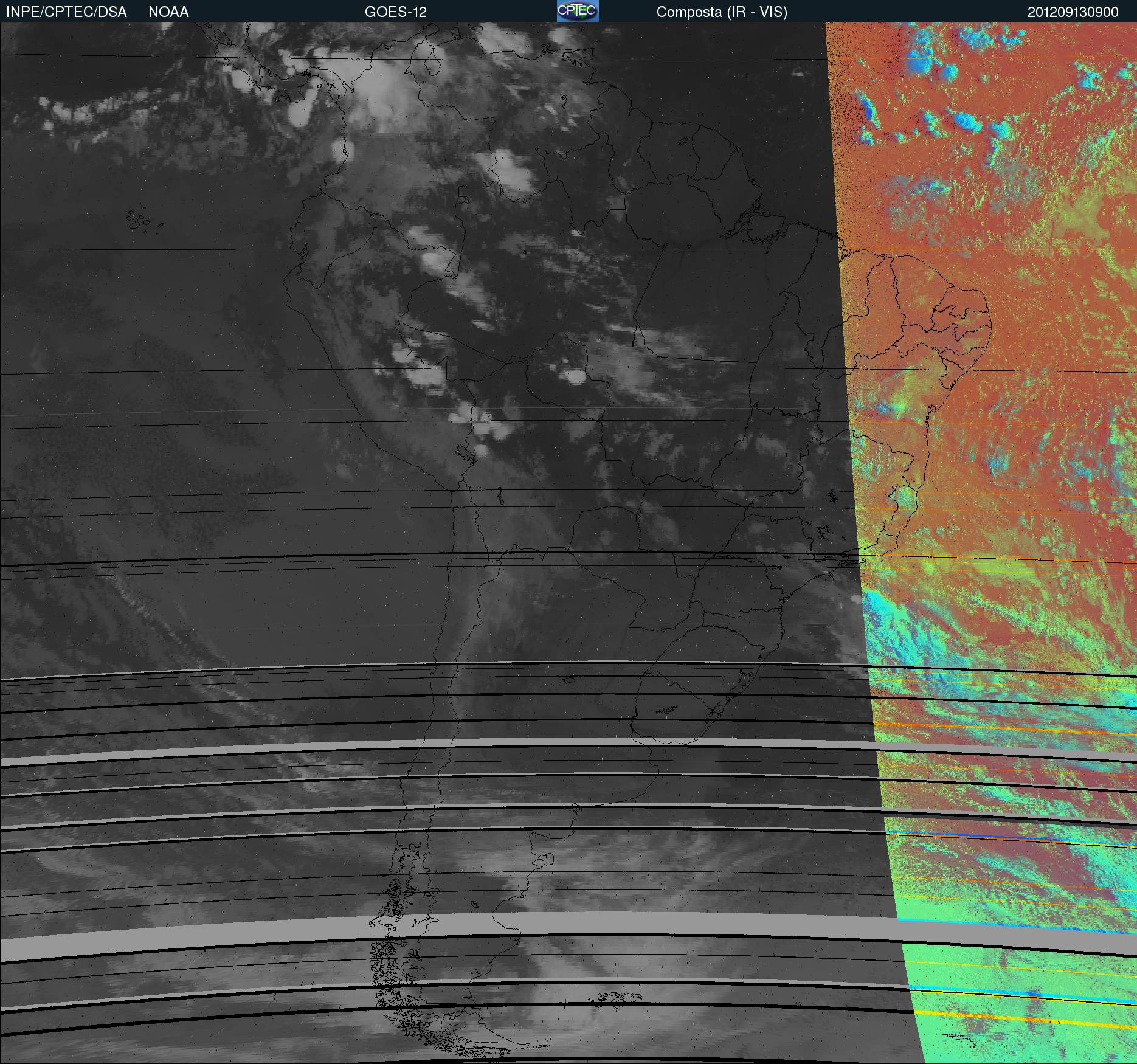
Task: Click the CPTEC logo in the header
Action: (x=578, y=11)
